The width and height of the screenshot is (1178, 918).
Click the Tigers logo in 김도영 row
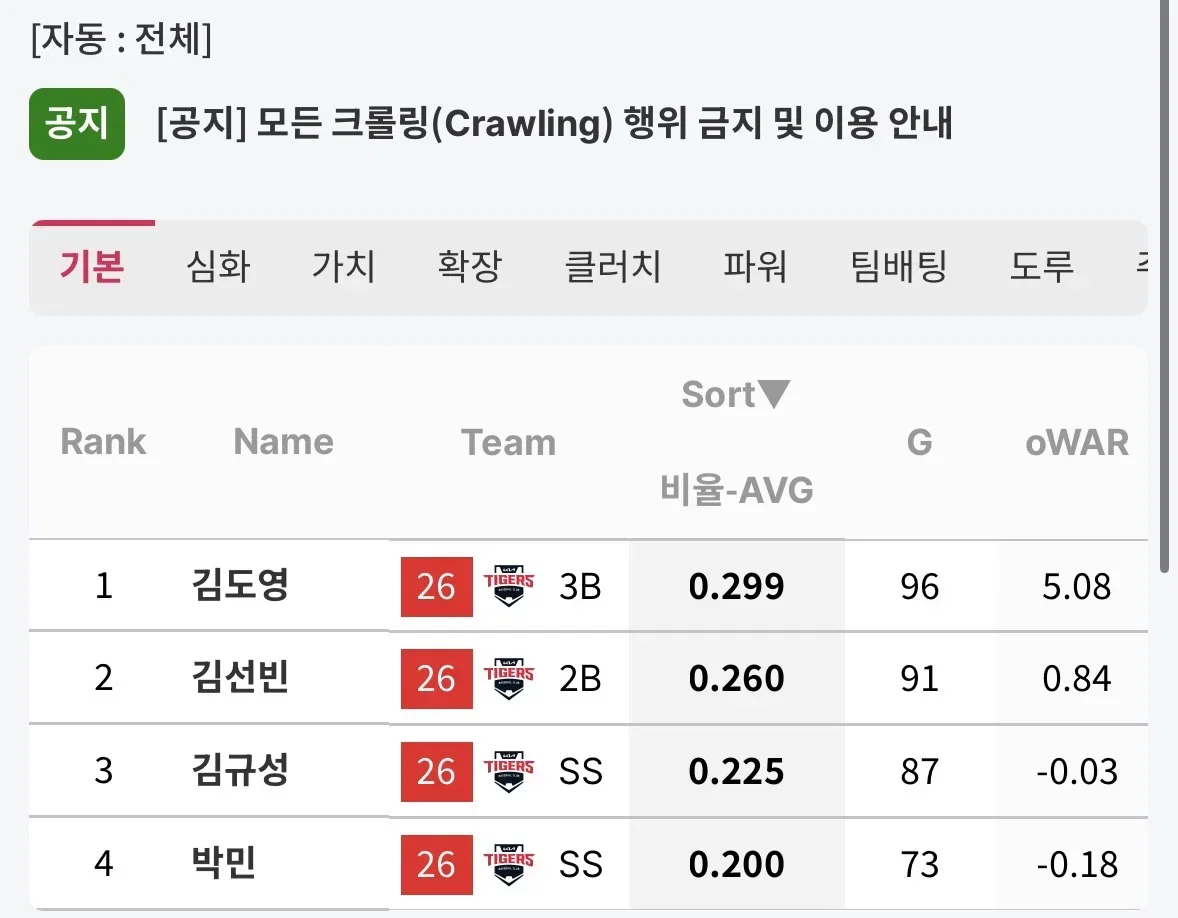[509, 586]
